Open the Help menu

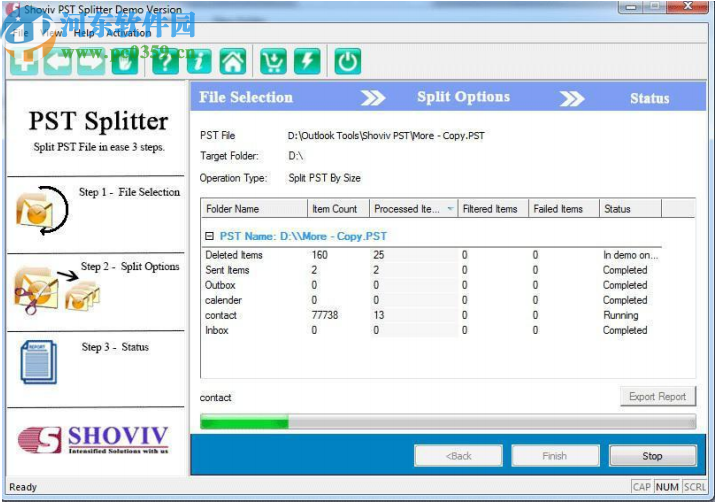84,33
